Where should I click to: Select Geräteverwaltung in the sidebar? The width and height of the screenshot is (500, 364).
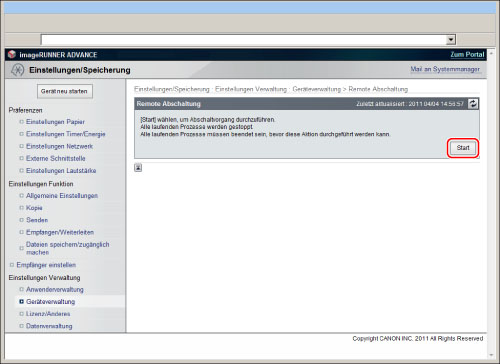(x=50, y=302)
